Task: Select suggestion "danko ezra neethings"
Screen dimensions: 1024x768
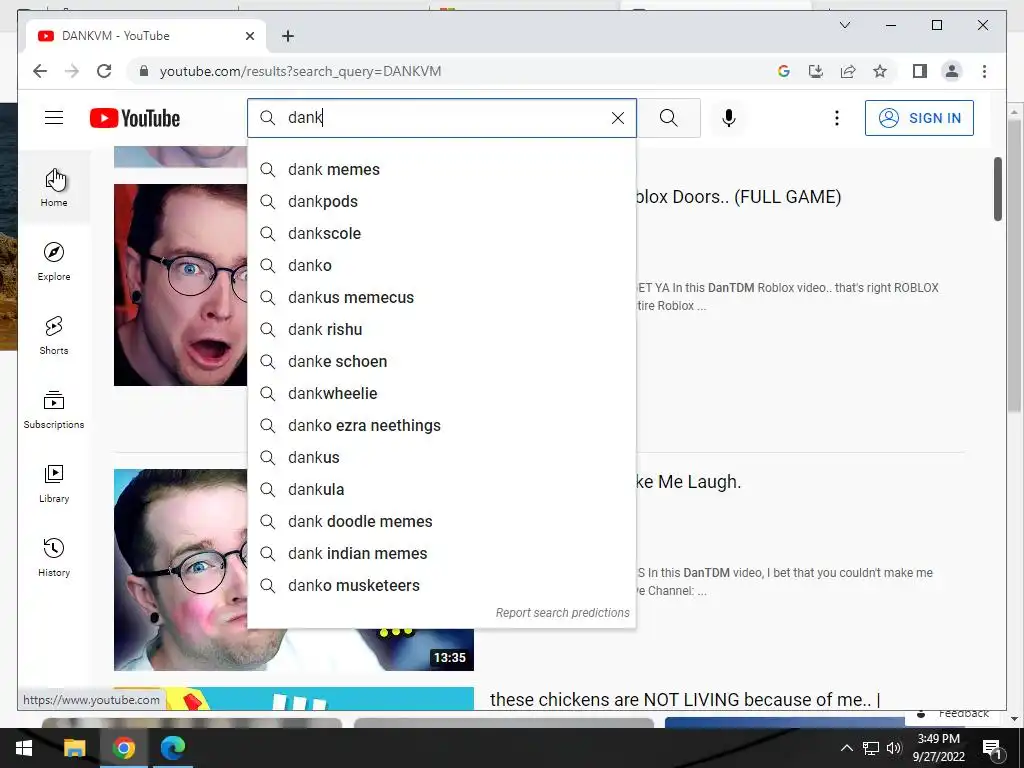Action: [441, 426]
